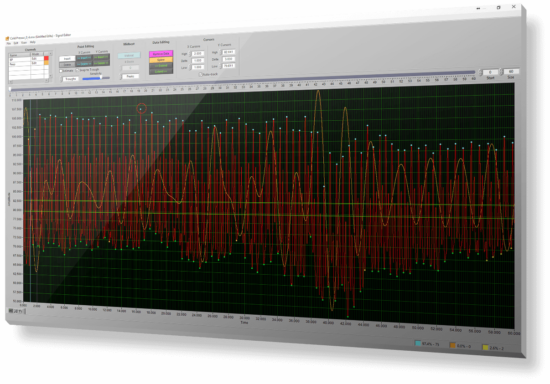This screenshot has height=384, width=550.
Task: Open the File menu
Action: [x=9, y=43]
